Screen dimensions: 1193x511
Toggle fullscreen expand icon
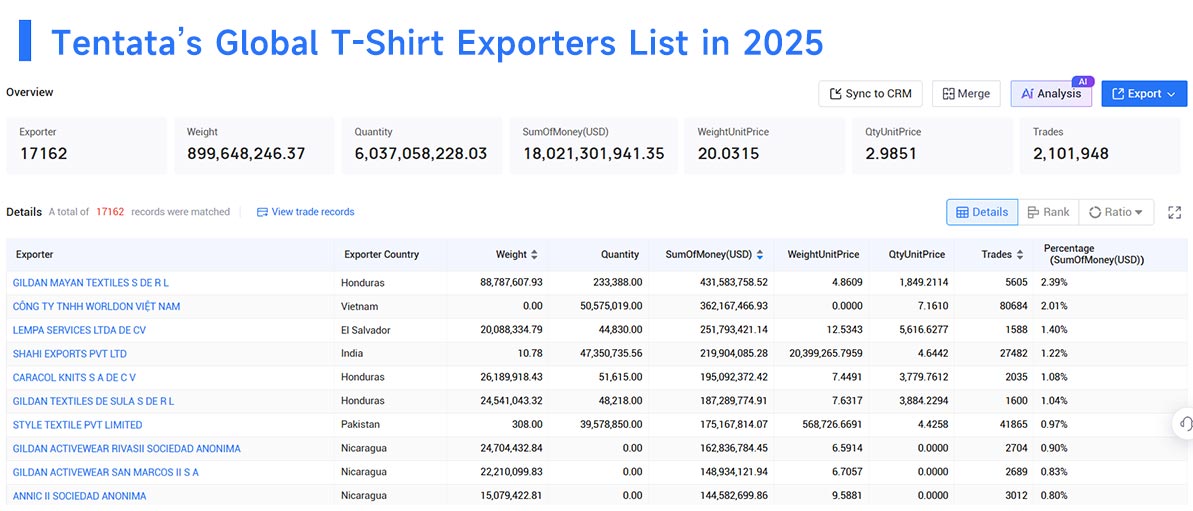[1174, 213]
